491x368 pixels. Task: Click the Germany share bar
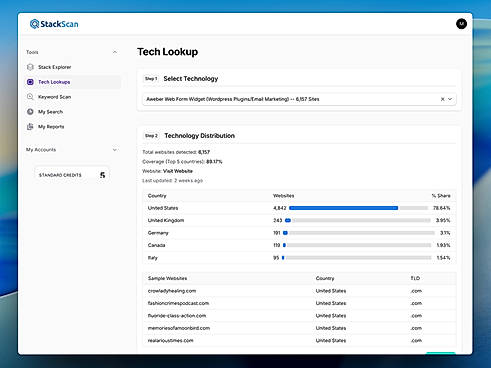point(359,233)
